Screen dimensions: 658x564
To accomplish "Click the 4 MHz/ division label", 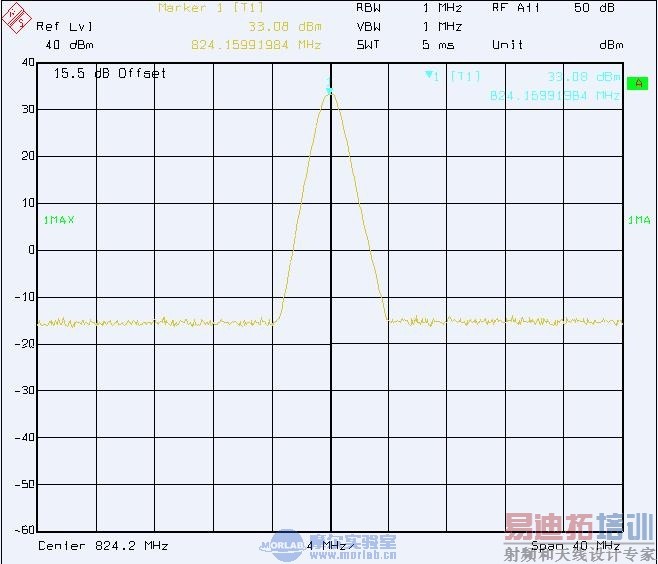I will click(330, 546).
